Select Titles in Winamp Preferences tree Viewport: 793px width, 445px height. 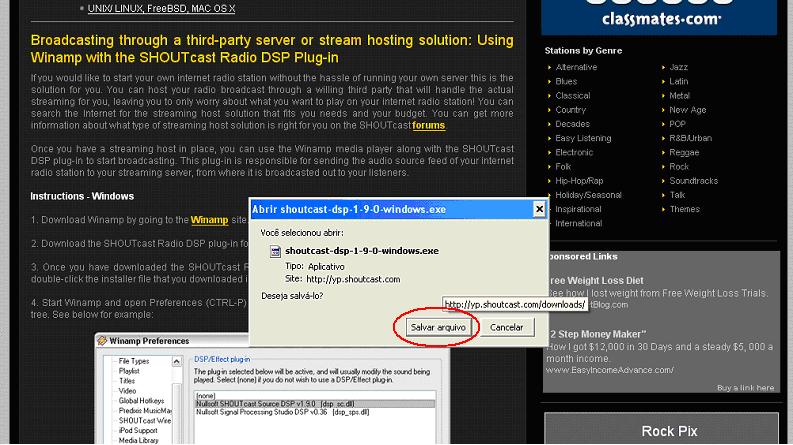(x=126, y=381)
